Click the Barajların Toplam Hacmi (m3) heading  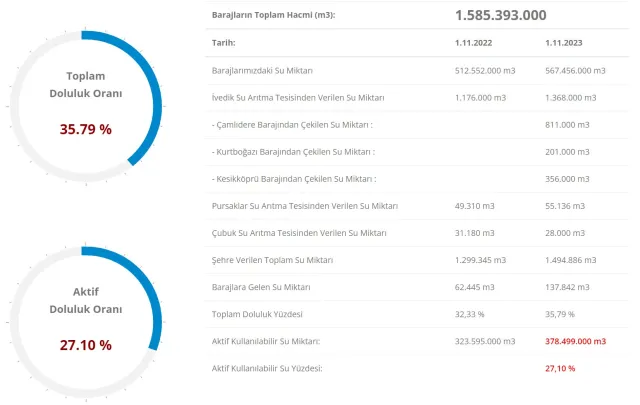(x=273, y=16)
